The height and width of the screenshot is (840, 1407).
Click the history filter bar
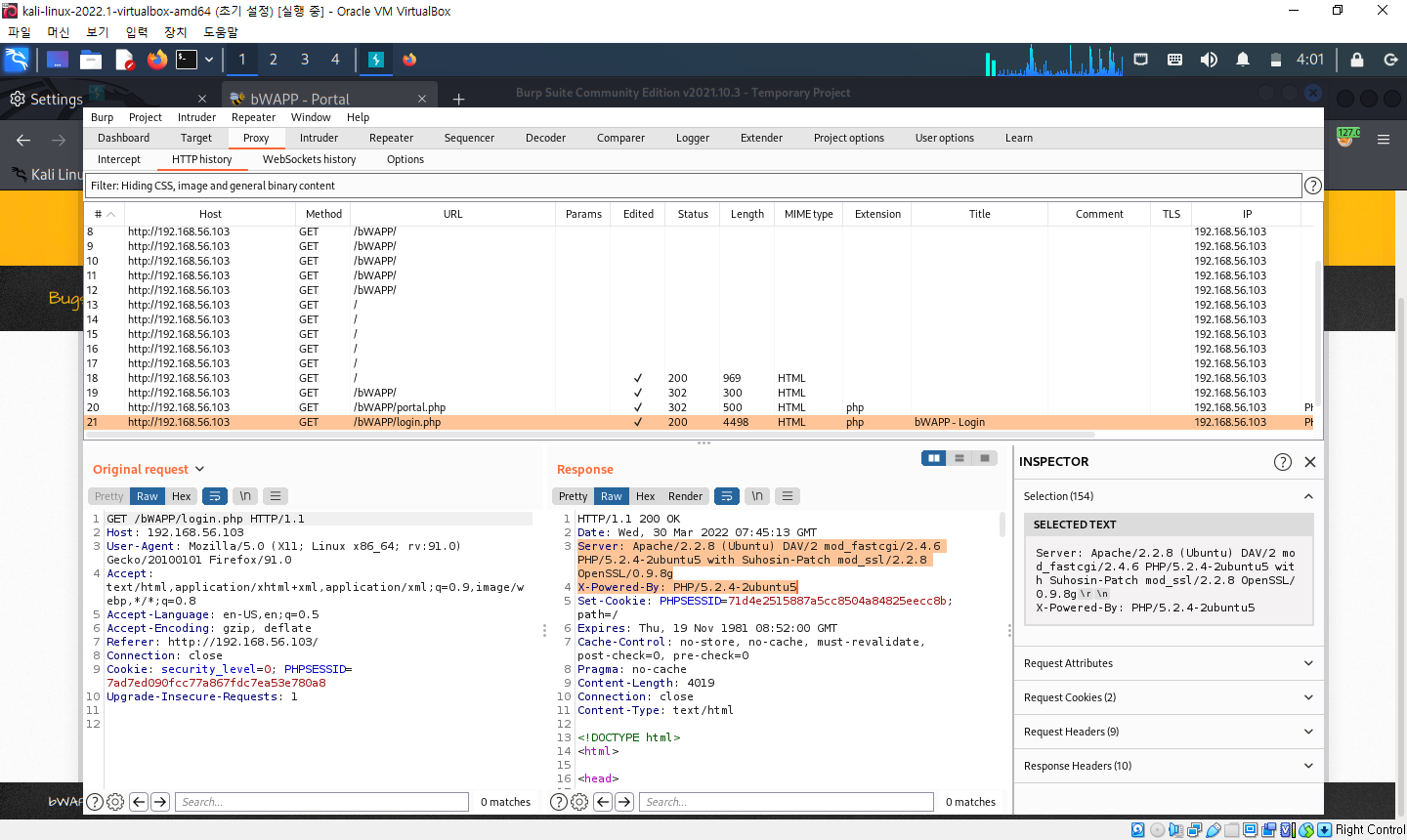pyautogui.click(x=694, y=186)
